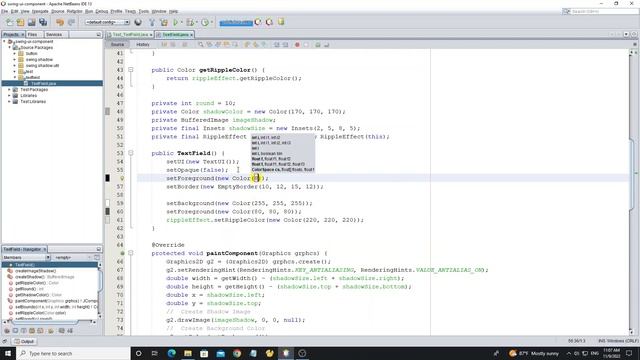Toggle Show Static Members filter in Navigator
Image resolution: width=640 pixels, height=360 pixels.
23,331
